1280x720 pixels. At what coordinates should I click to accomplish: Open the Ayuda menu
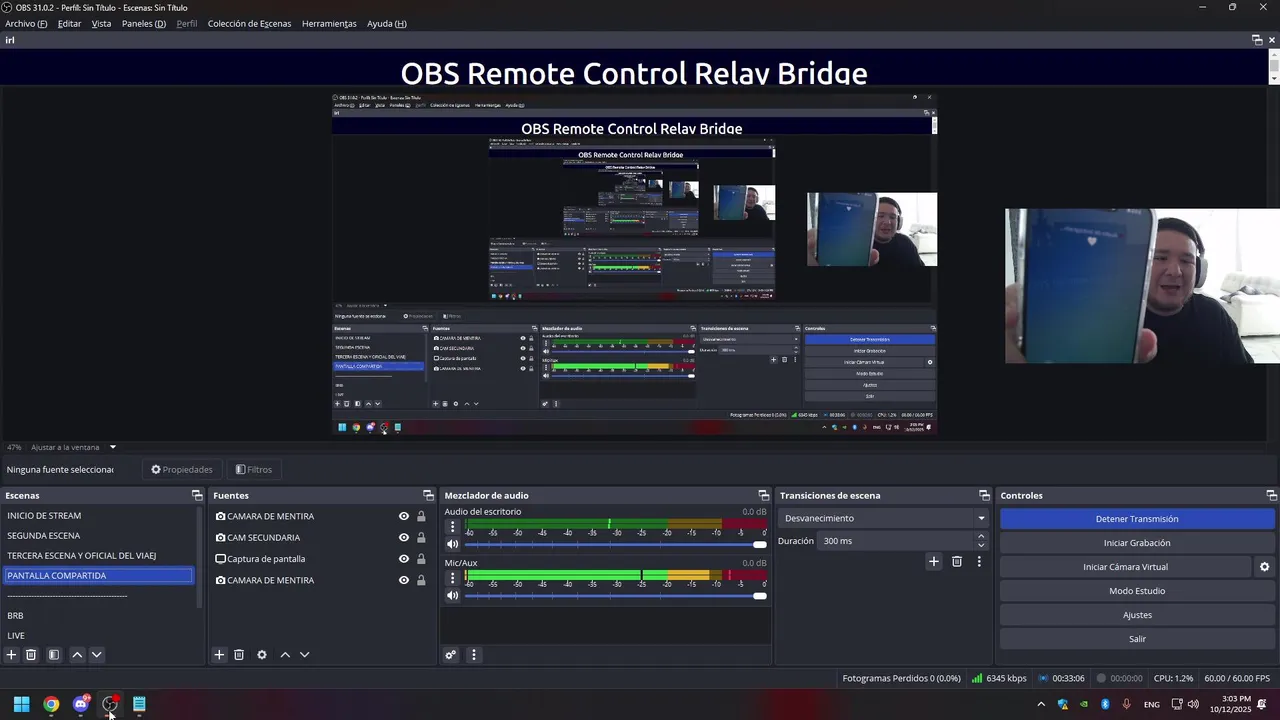[387, 23]
